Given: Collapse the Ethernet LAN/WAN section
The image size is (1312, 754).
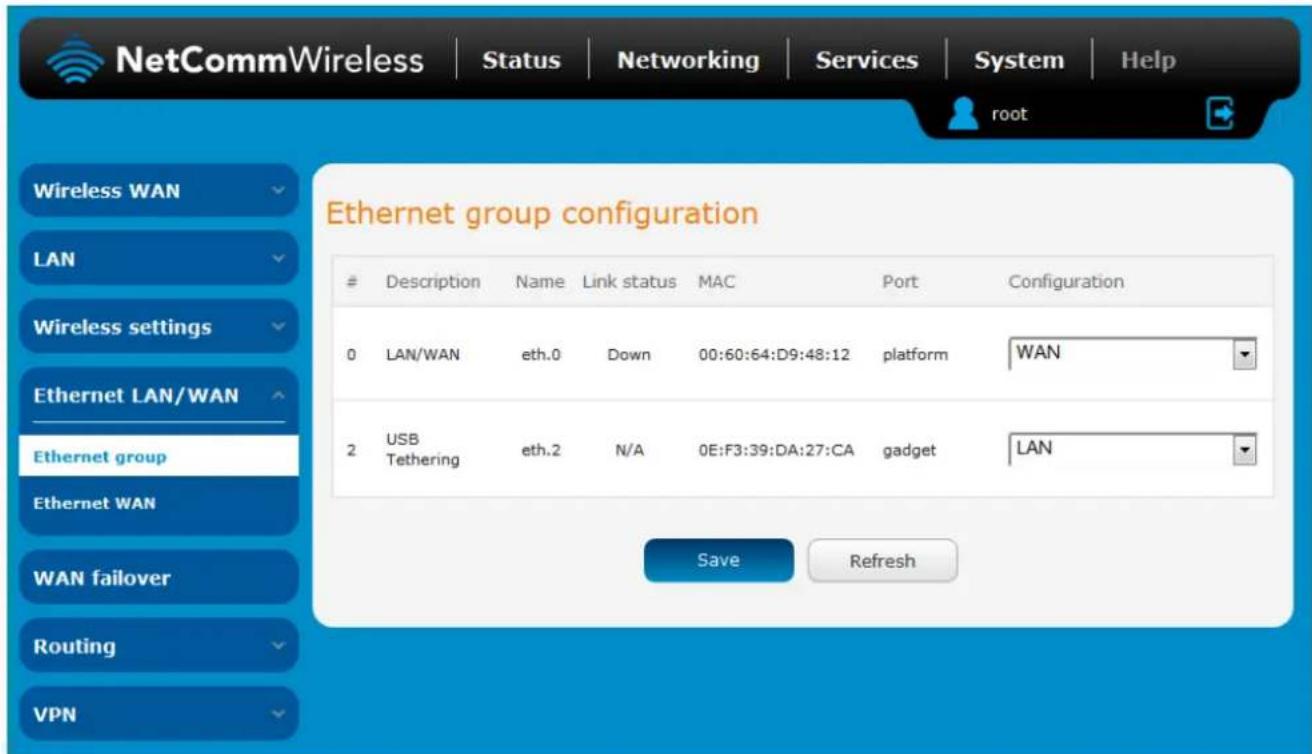Looking at the screenshot, I should 159,396.
